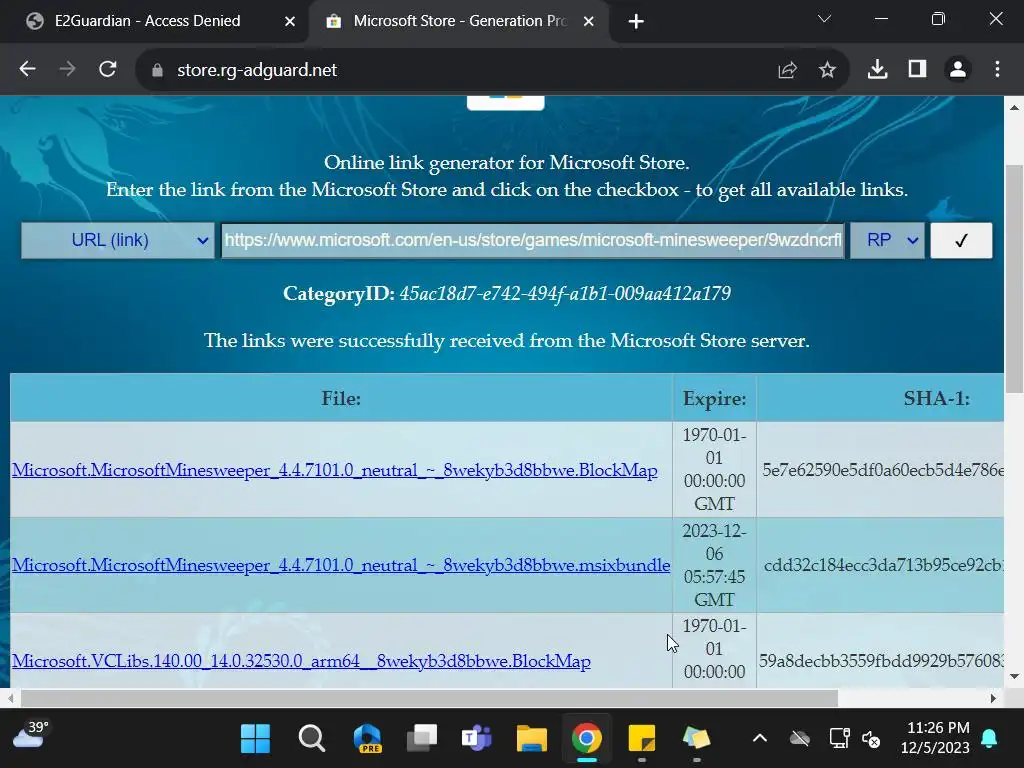Open the browser side panel icon
The image size is (1024, 768).
(x=918, y=69)
